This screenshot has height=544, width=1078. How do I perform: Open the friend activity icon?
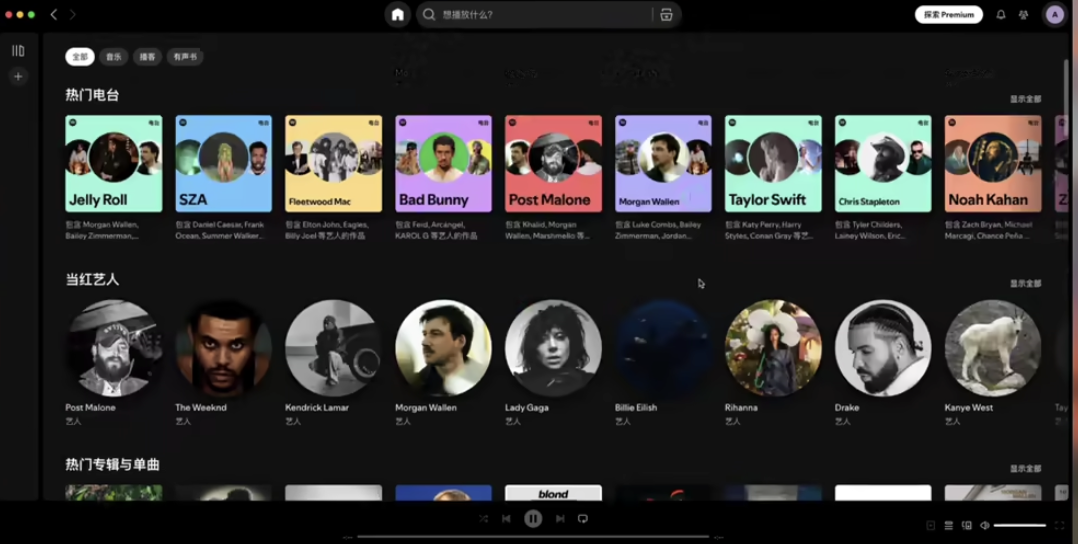1024,14
